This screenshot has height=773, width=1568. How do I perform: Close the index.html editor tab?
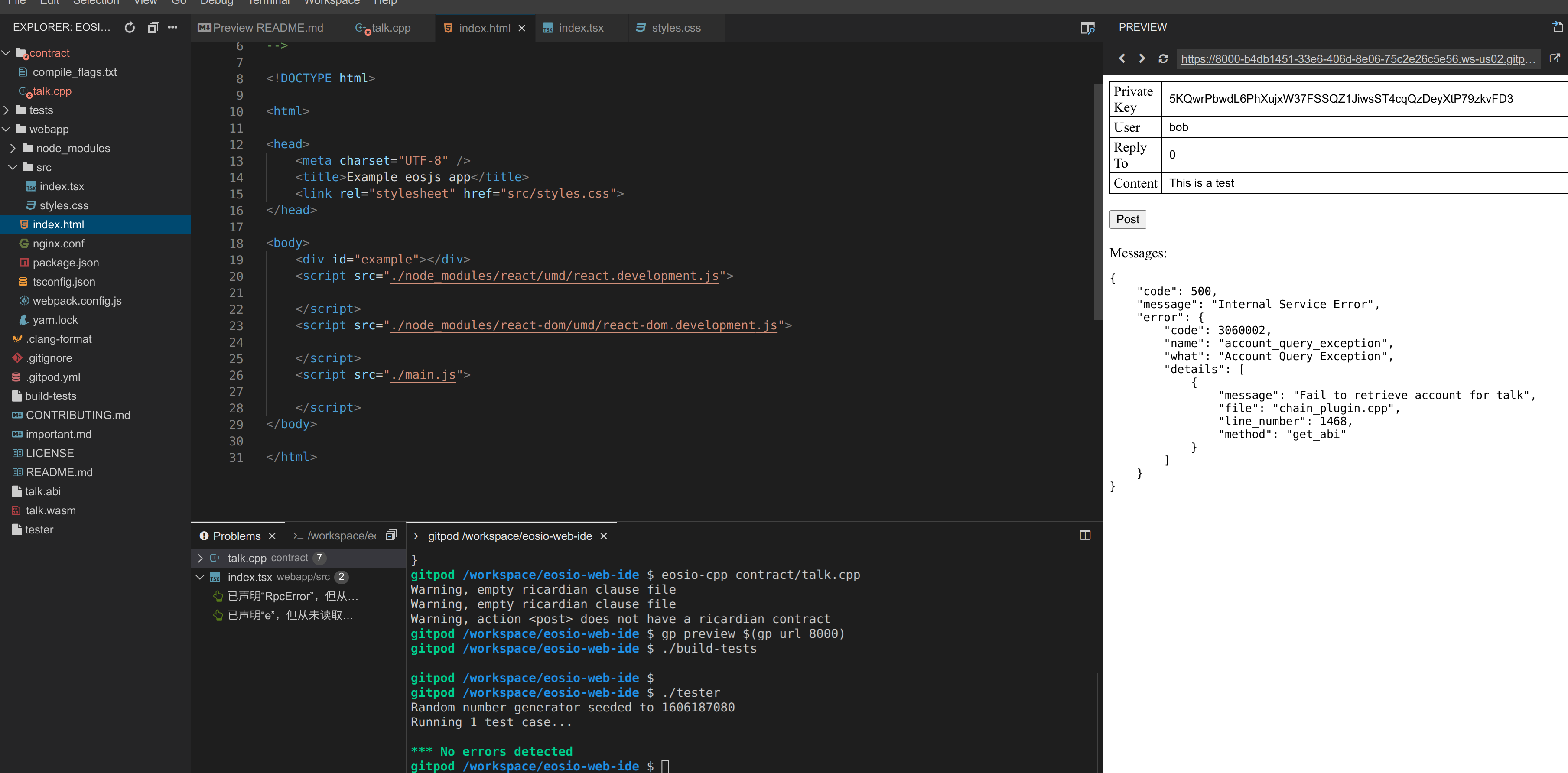pos(522,28)
